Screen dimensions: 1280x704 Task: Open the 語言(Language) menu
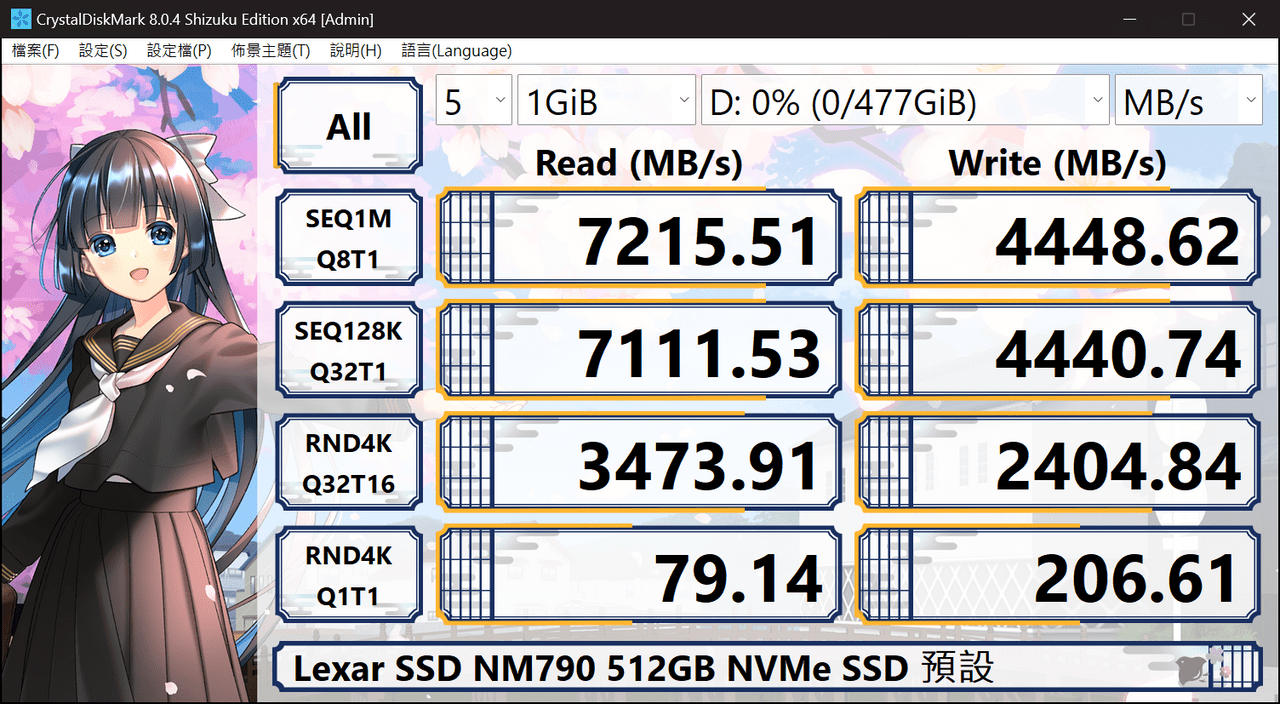456,51
